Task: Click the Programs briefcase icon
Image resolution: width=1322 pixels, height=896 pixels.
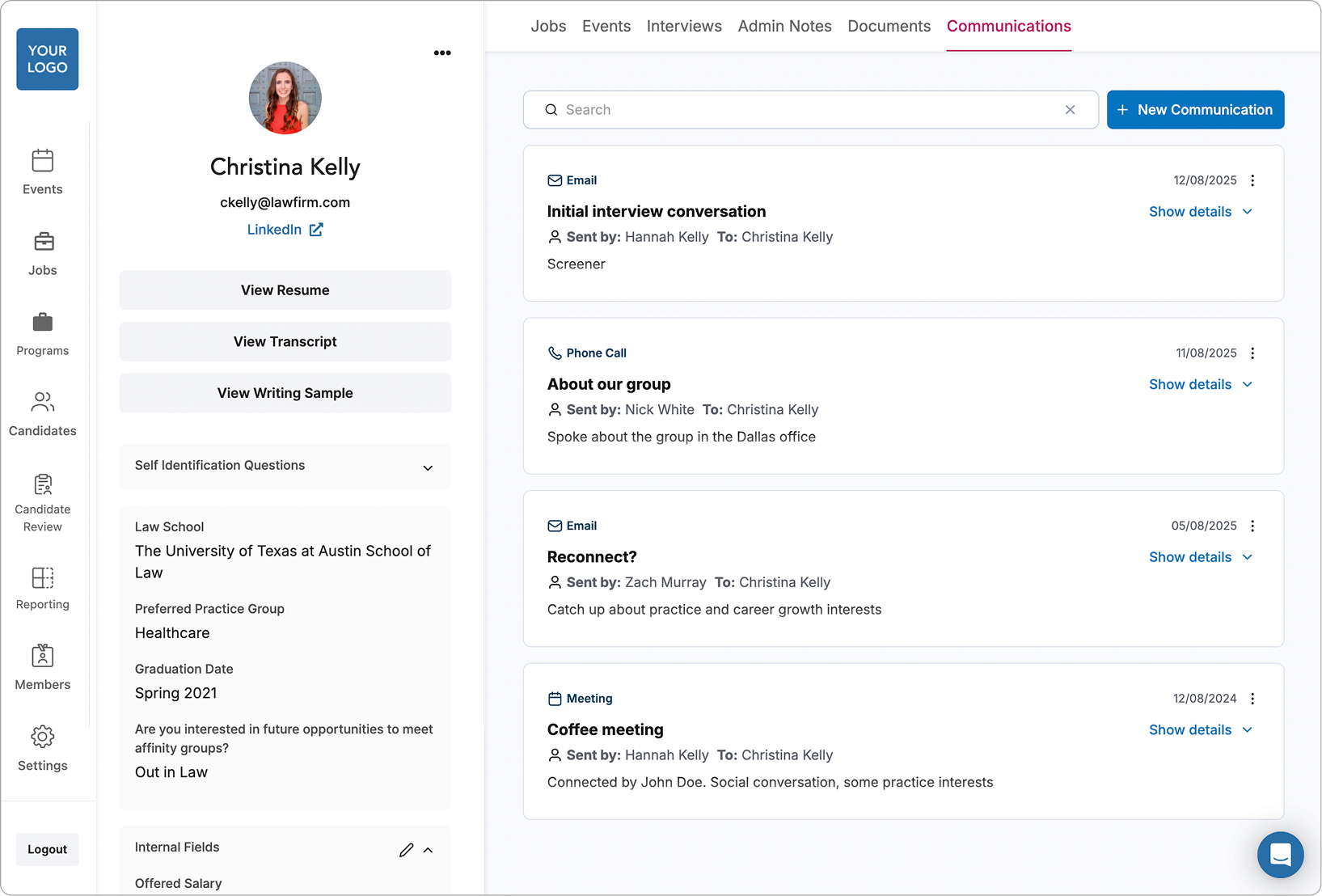Action: [42, 322]
